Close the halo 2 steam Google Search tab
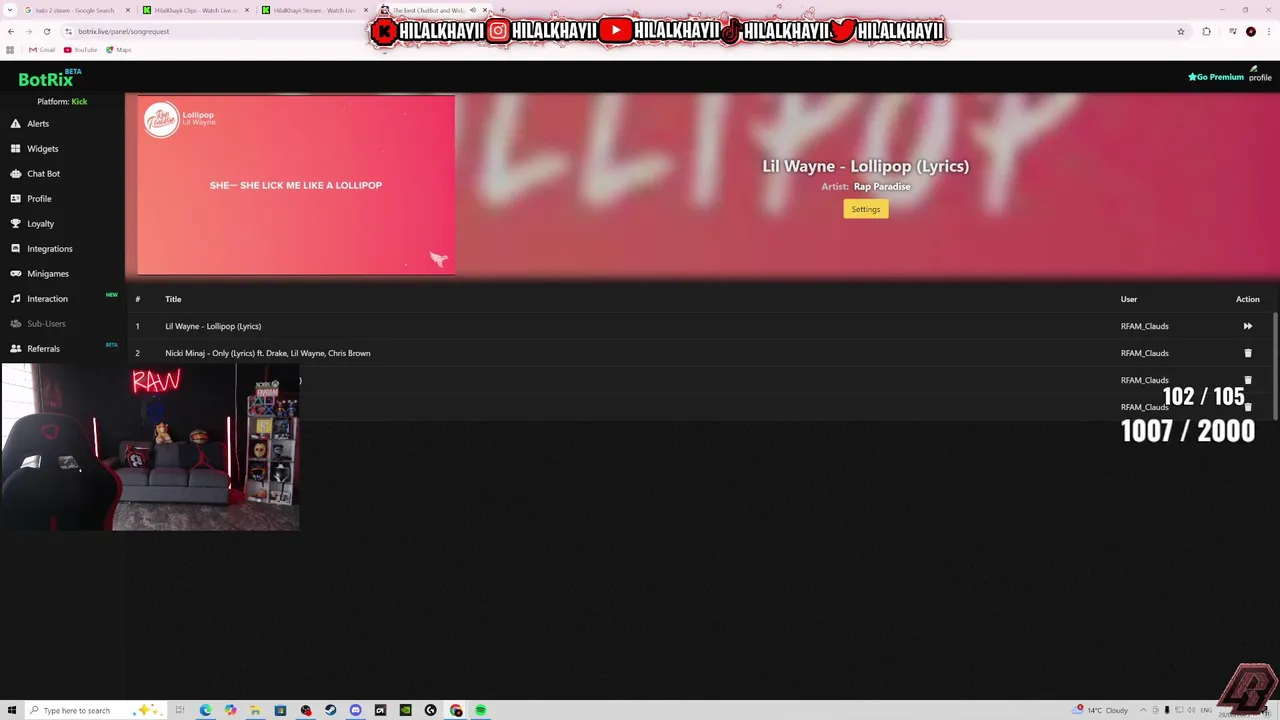 (128, 10)
